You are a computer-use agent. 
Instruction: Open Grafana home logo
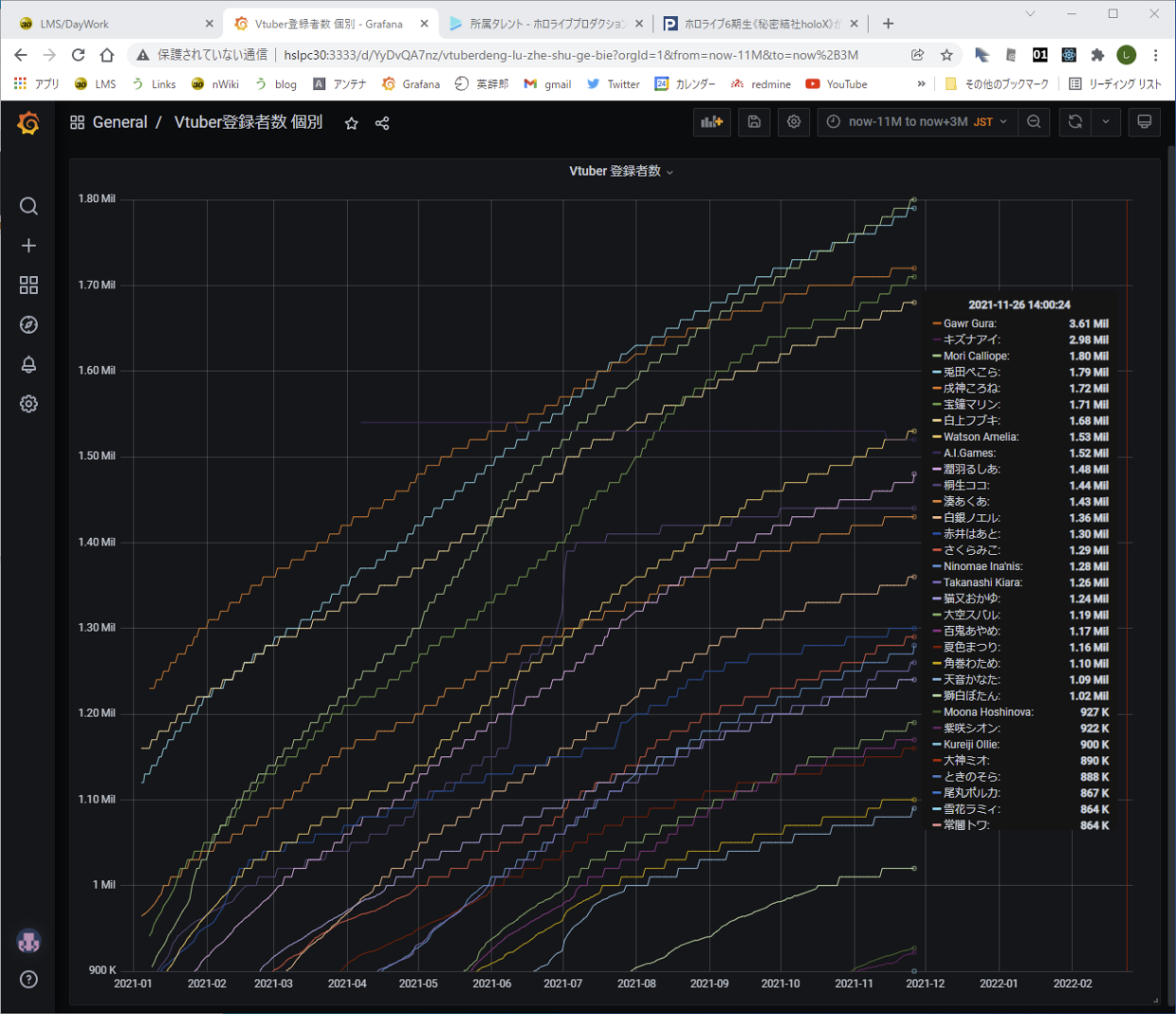tap(28, 123)
